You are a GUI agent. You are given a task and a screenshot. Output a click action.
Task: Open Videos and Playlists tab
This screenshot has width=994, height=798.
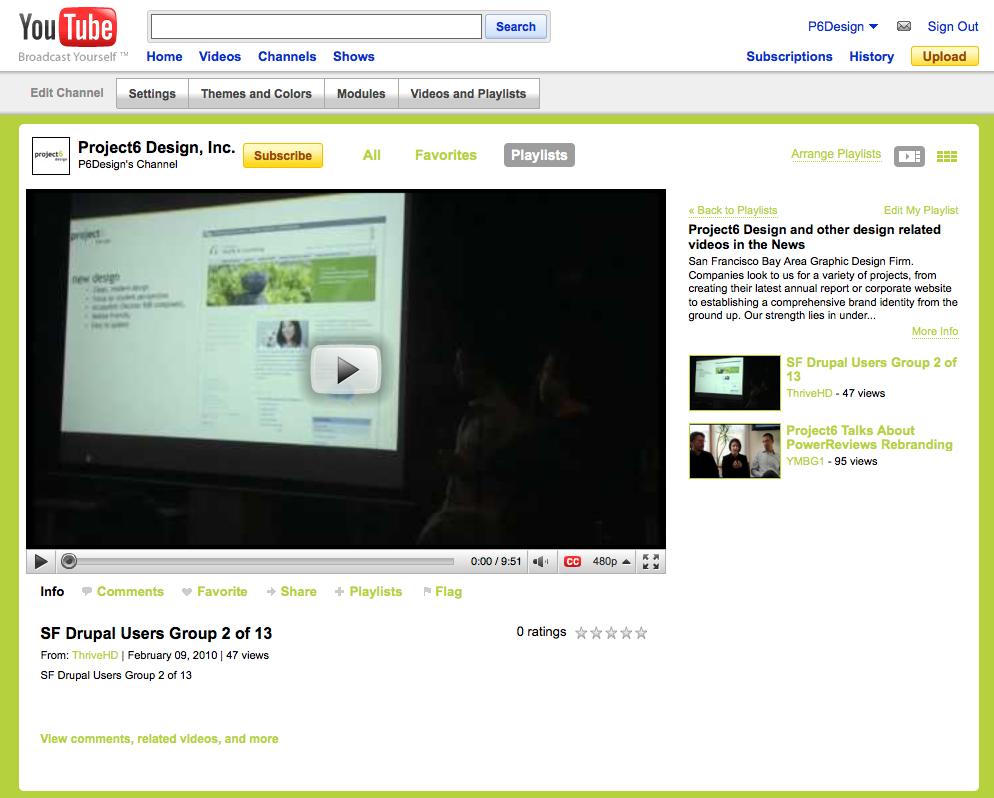[x=468, y=94]
